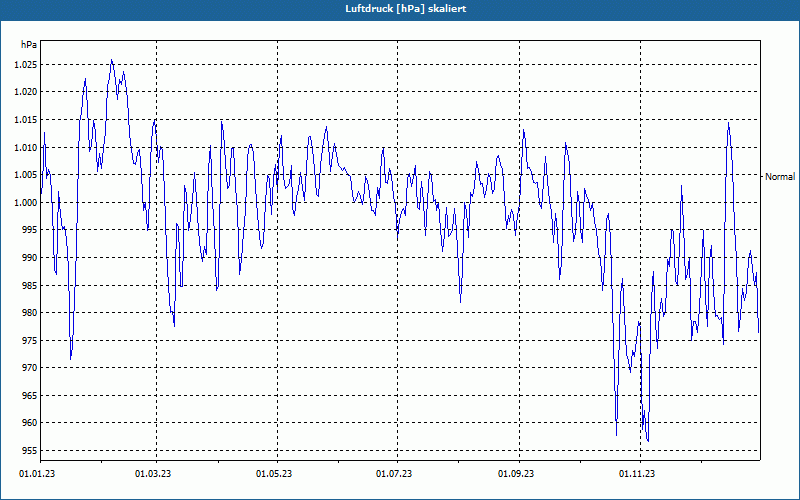Image resolution: width=800 pixels, height=500 pixels.
Task: Select the 1.005 y-axis value
Action: 25,175
